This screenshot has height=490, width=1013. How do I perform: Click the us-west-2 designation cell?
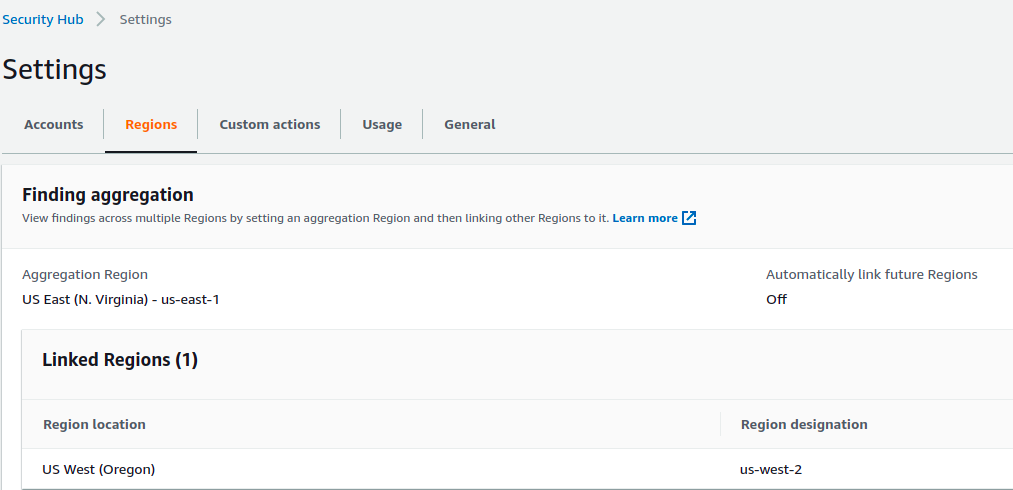771,469
